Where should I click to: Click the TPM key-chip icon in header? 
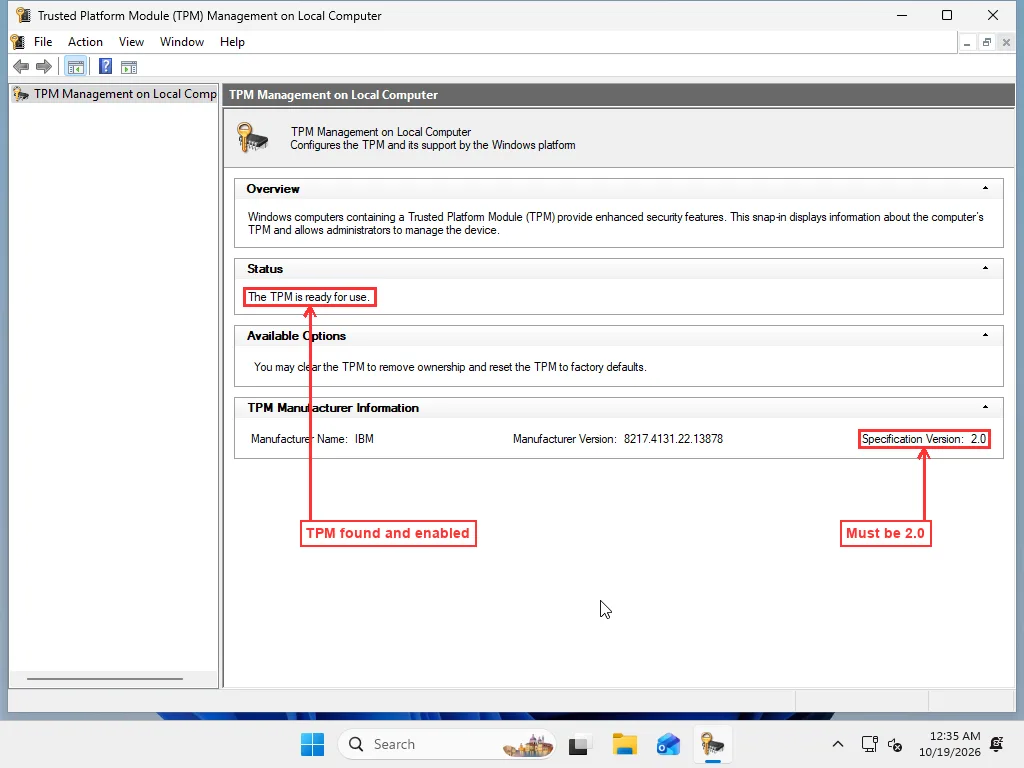[252, 138]
